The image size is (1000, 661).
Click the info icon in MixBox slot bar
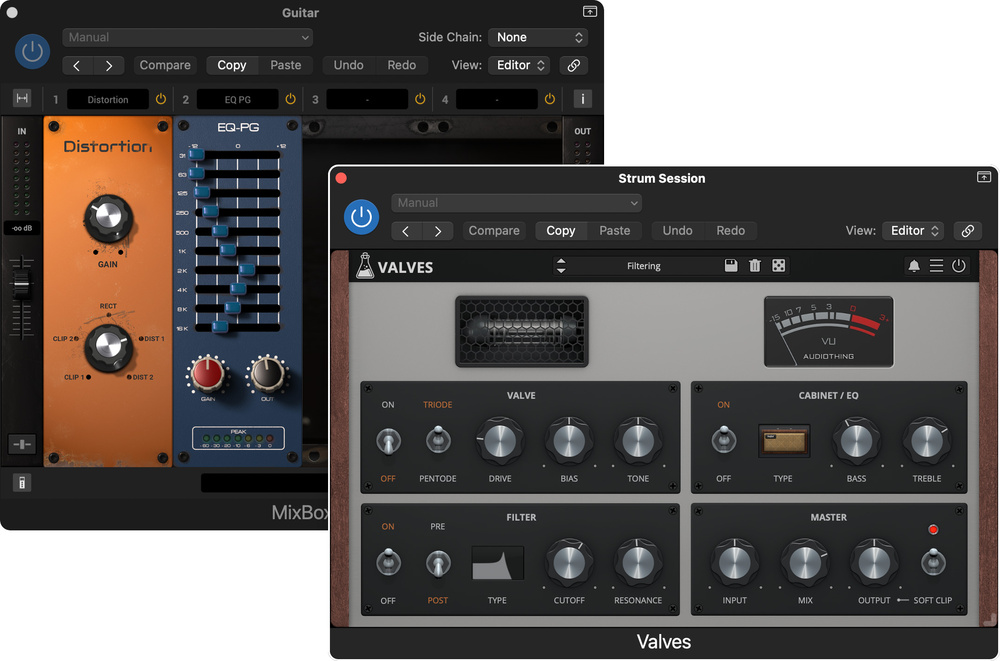point(583,99)
